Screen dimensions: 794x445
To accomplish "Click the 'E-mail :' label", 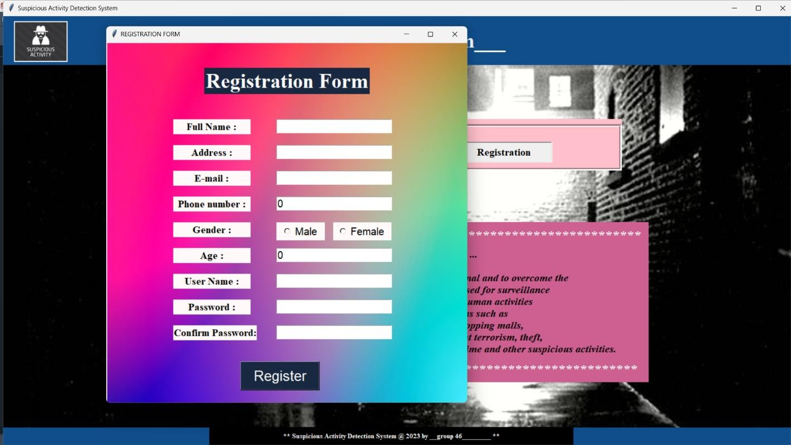I will (x=212, y=179).
